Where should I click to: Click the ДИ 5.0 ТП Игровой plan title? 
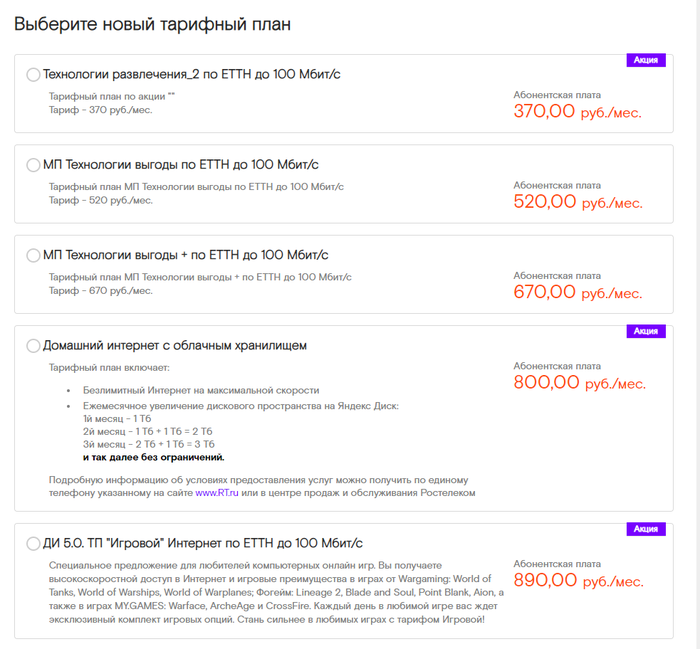pos(203,544)
